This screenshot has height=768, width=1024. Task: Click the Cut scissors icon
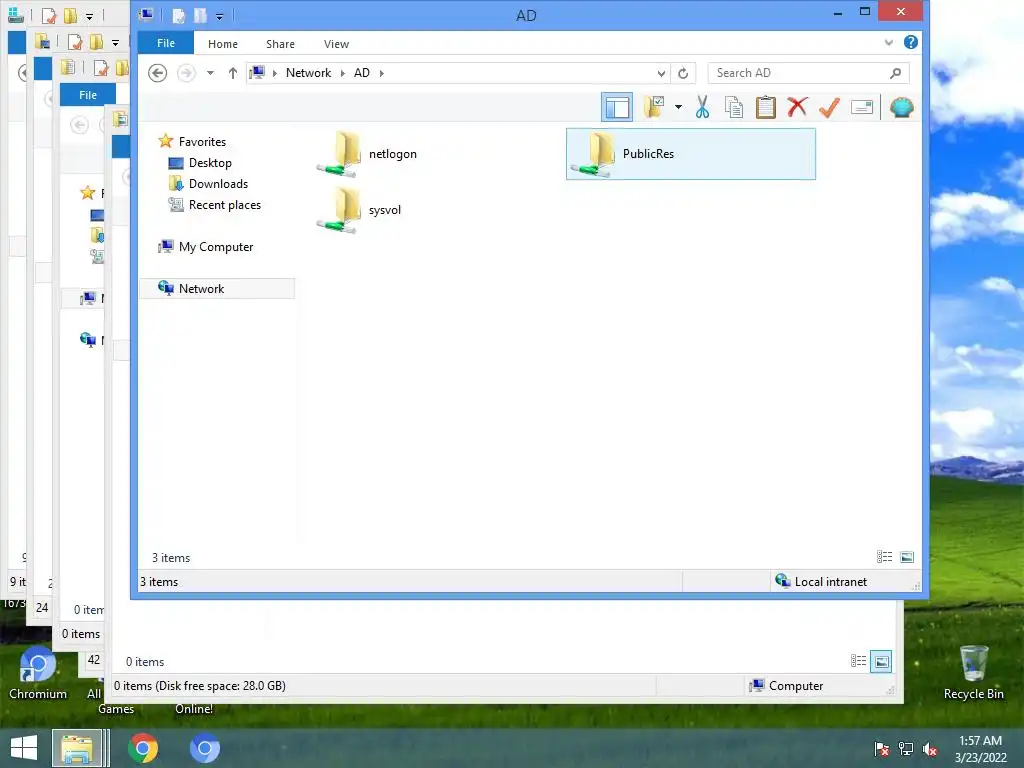coord(702,107)
